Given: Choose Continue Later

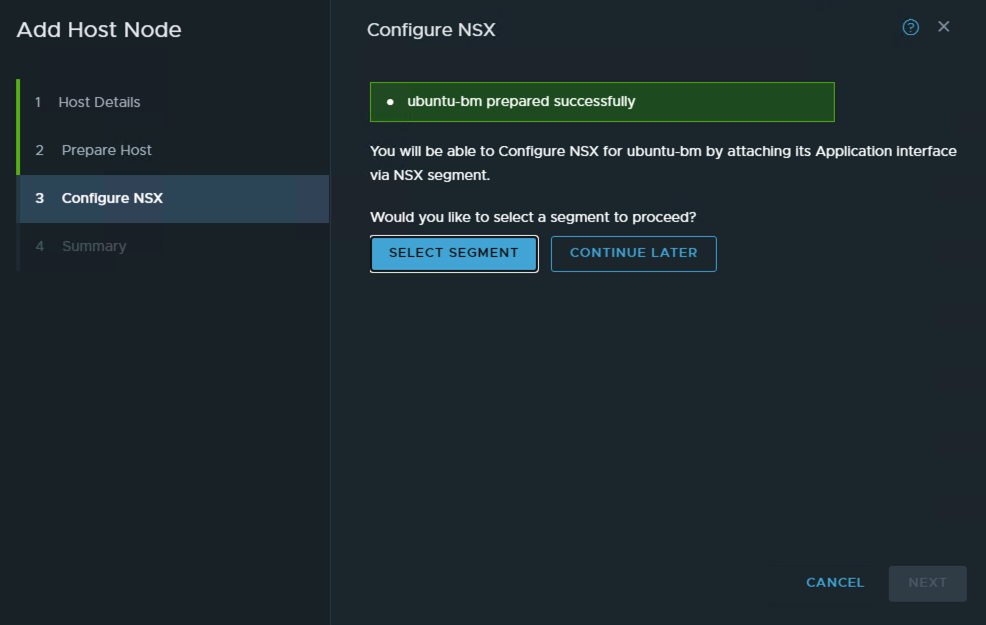Looking at the screenshot, I should pyautogui.click(x=633, y=253).
